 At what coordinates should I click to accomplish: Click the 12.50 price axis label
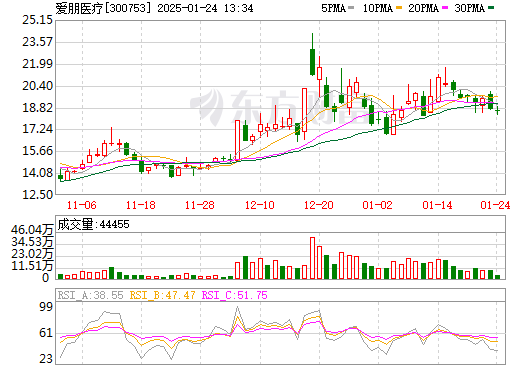coord(37,195)
